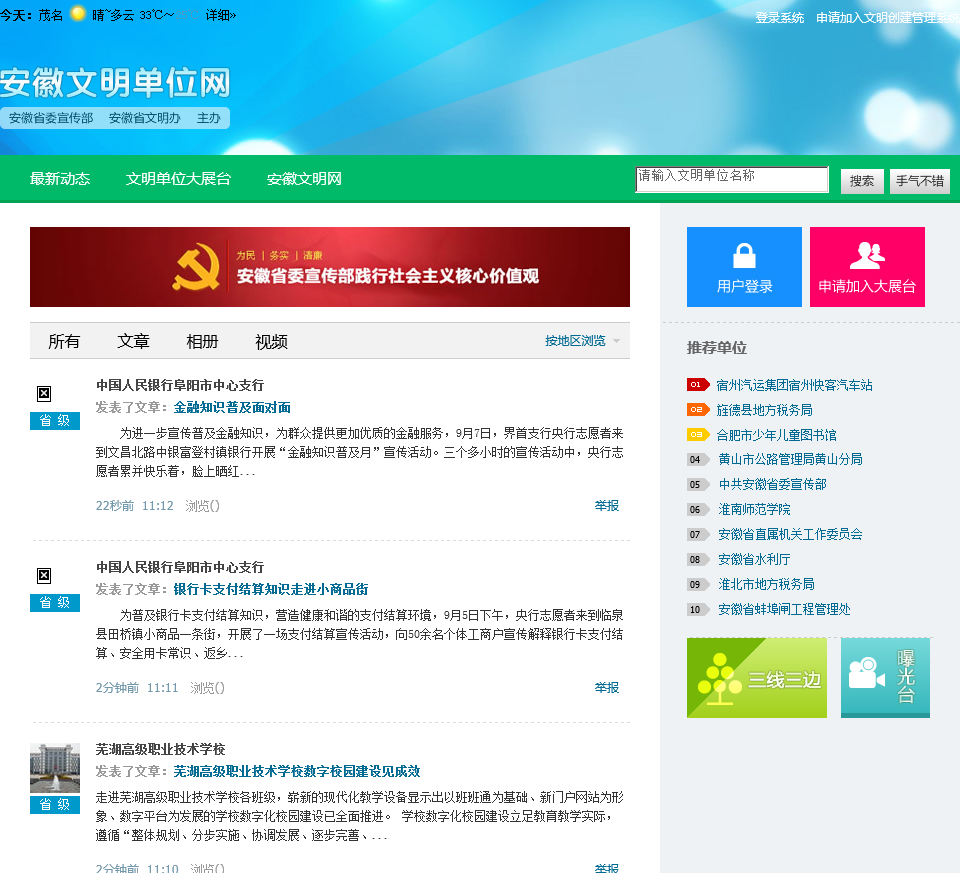The width and height of the screenshot is (960, 873).
Task: Click broken avatar image beside 银行卡支付结算知识 post
Action: [44, 575]
